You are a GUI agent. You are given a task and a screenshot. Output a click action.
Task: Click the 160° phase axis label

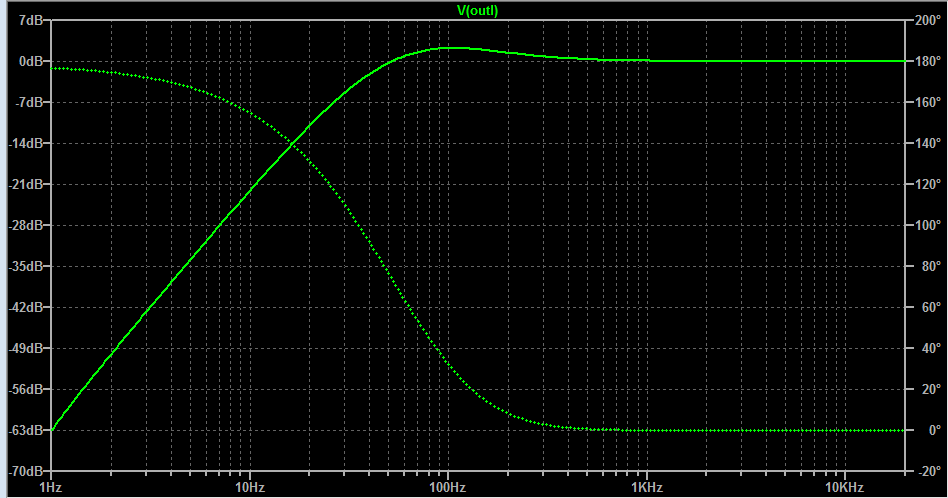(x=927, y=103)
